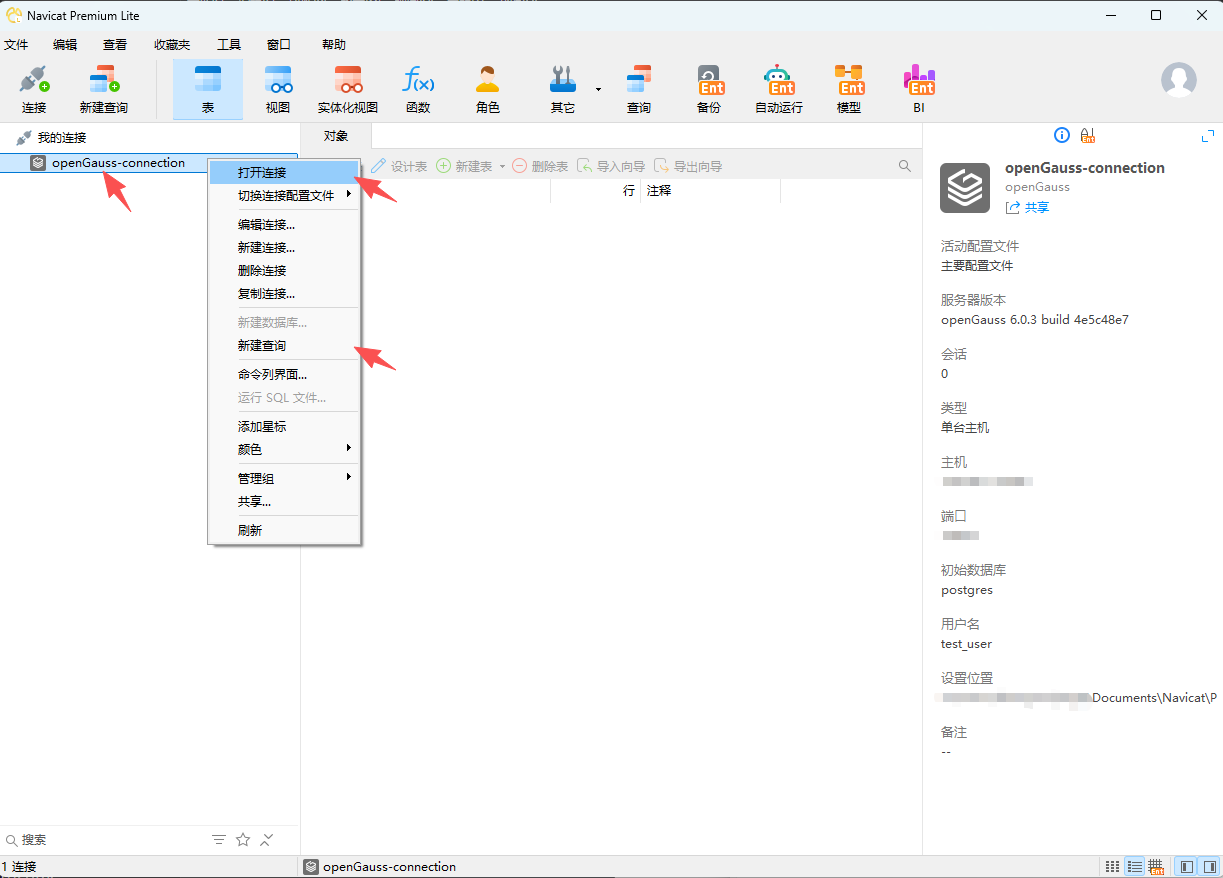Open the 帮助 menu
Image resolution: width=1223 pixels, height=878 pixels.
click(334, 45)
